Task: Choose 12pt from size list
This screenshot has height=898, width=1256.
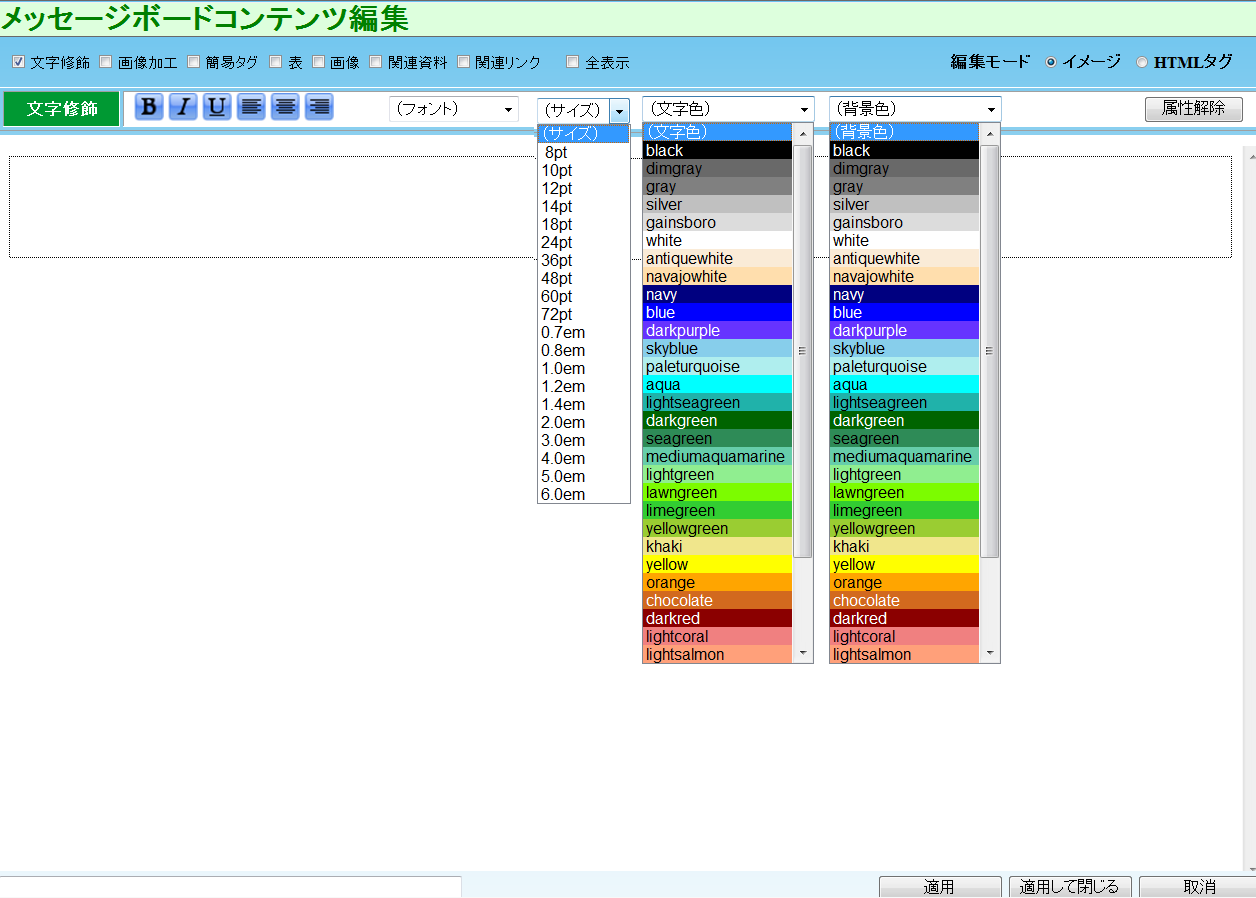Action: [584, 189]
